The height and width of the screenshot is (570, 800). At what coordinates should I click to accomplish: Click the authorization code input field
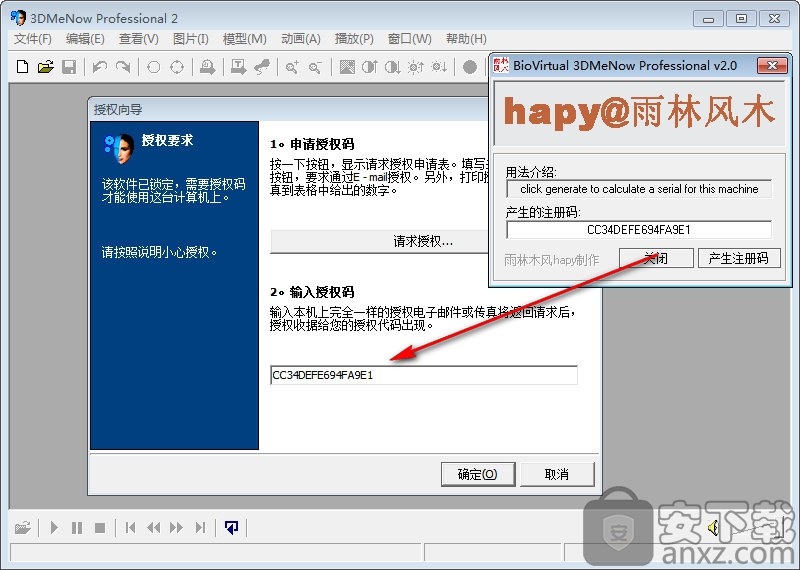424,375
